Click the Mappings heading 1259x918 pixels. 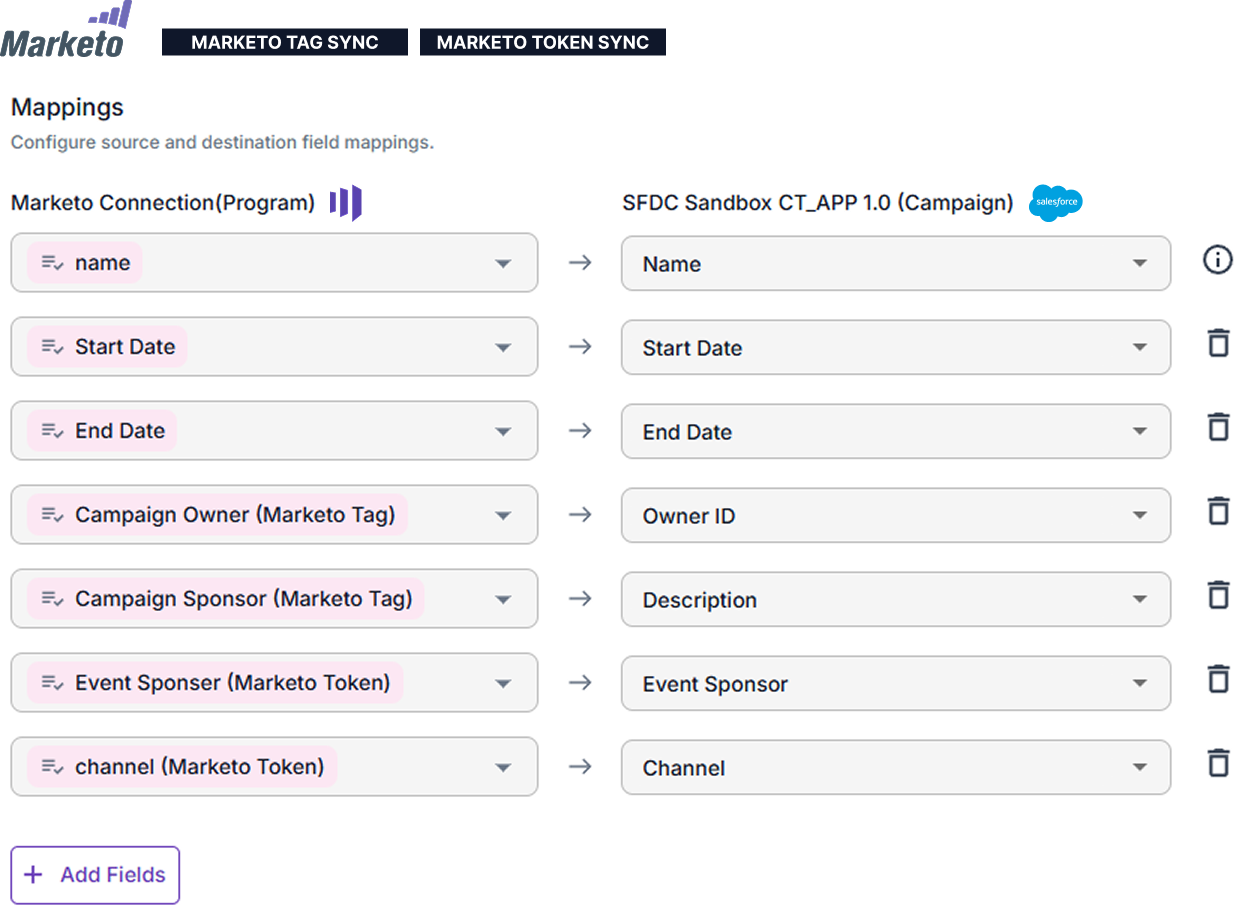[x=67, y=107]
